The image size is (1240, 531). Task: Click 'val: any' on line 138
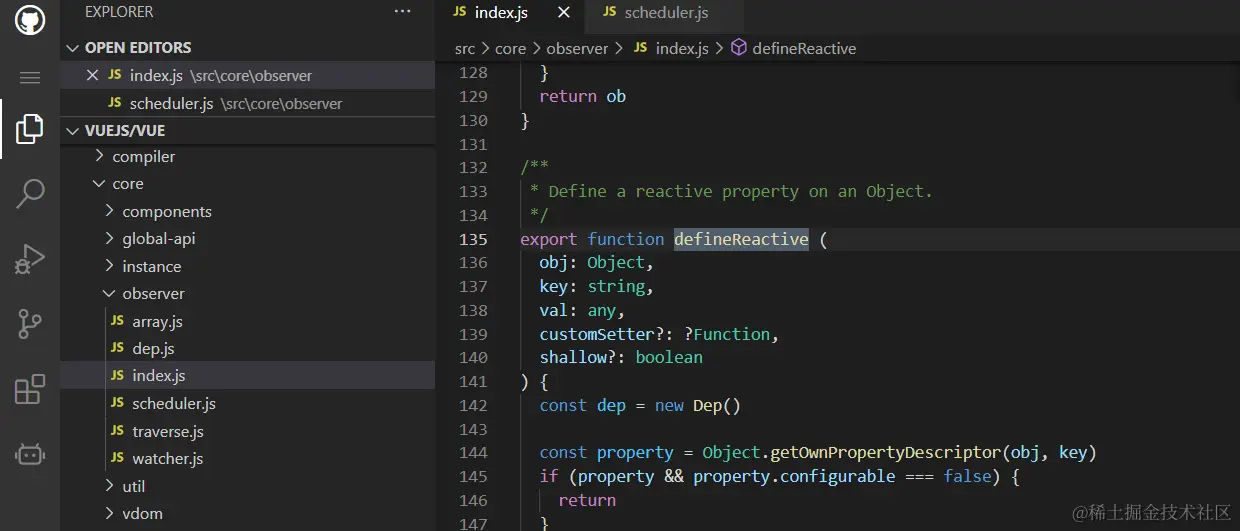pos(577,310)
